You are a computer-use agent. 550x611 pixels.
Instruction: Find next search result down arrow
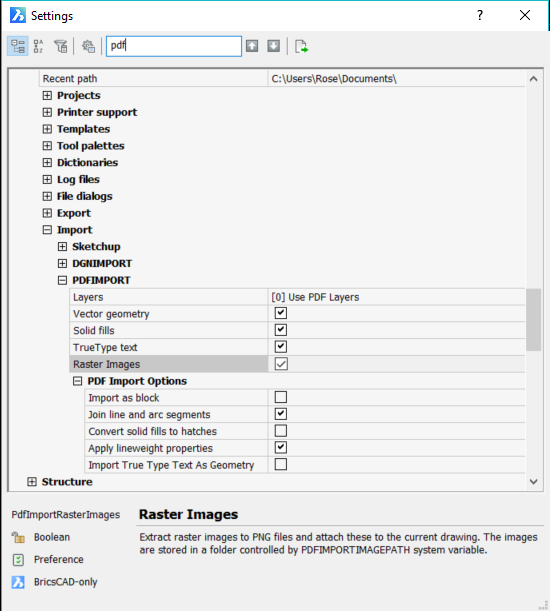point(274,46)
